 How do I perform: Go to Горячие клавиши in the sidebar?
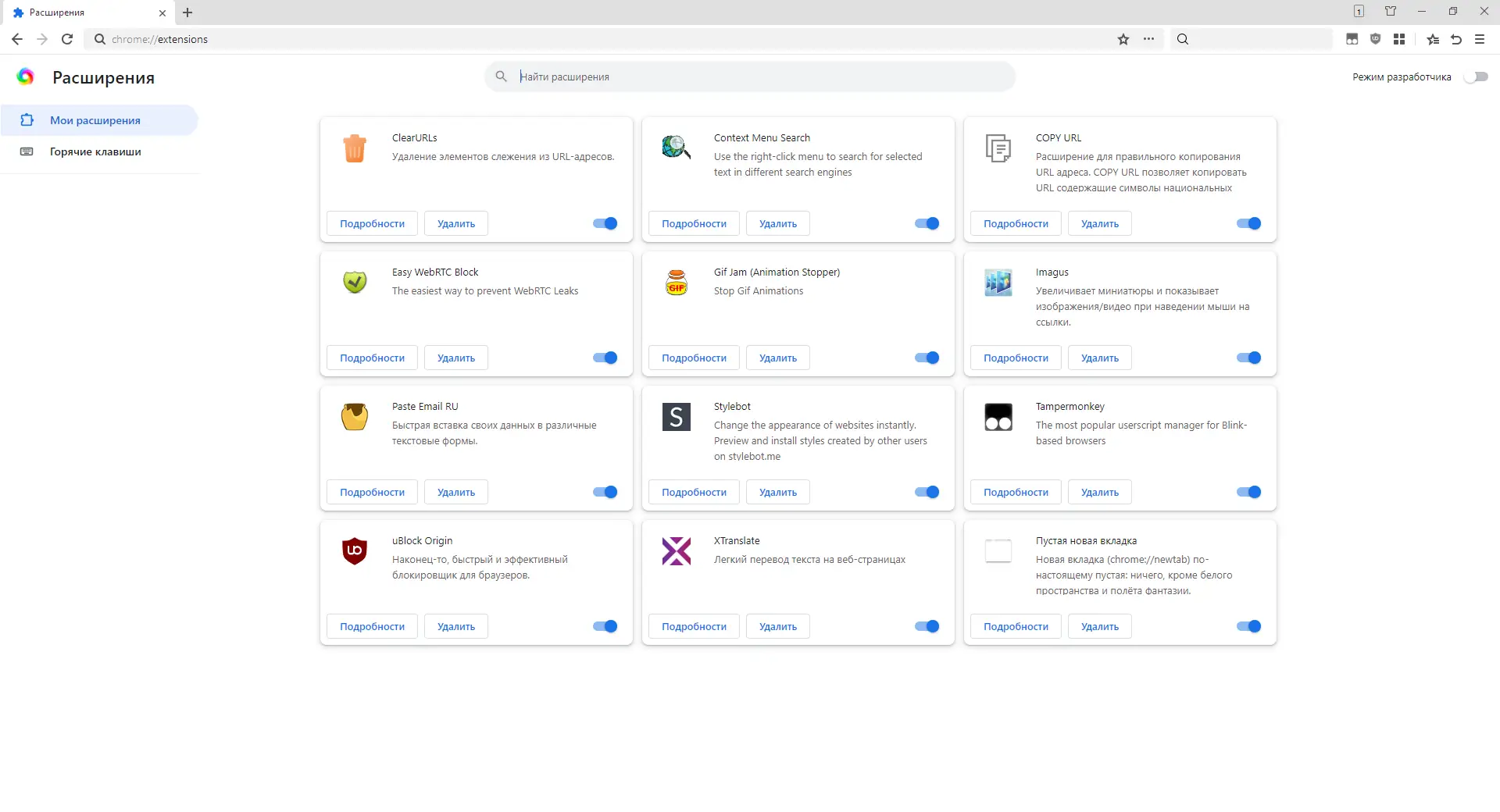pos(95,151)
